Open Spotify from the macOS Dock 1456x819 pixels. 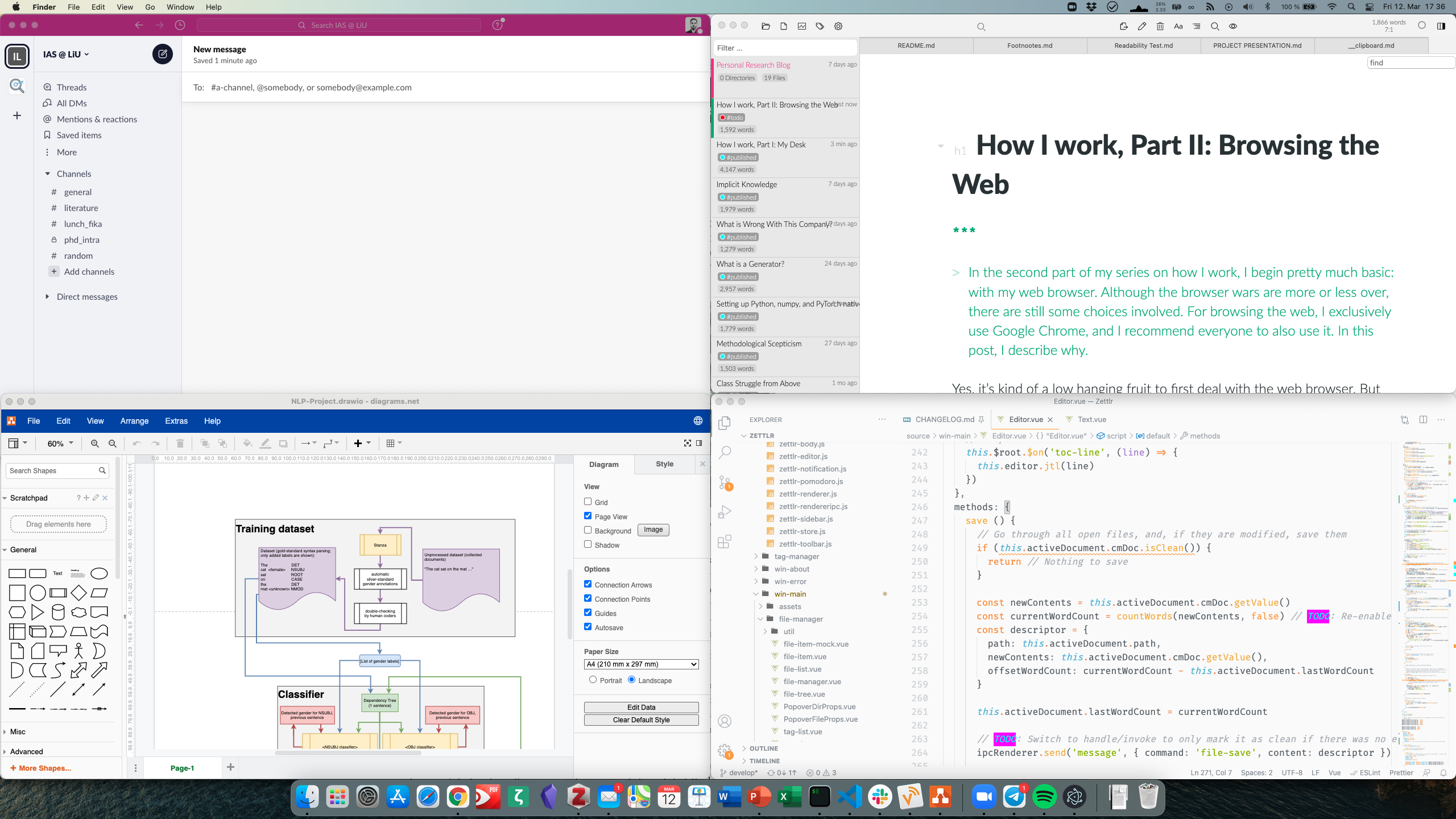click(1044, 797)
